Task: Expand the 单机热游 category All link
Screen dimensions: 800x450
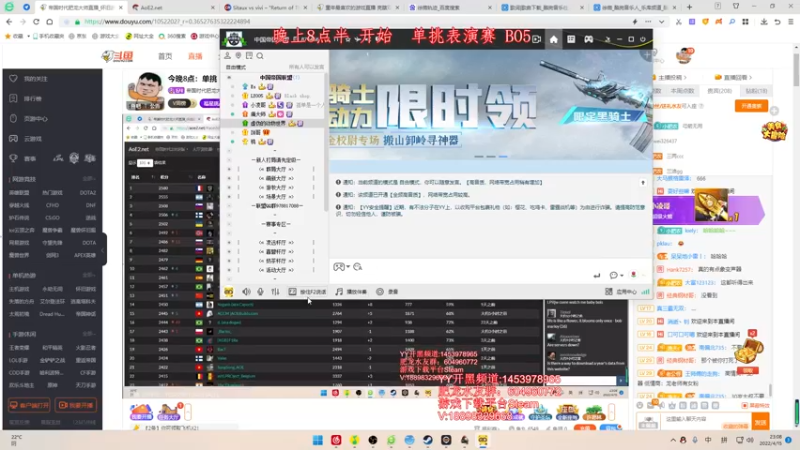Action: (89, 276)
